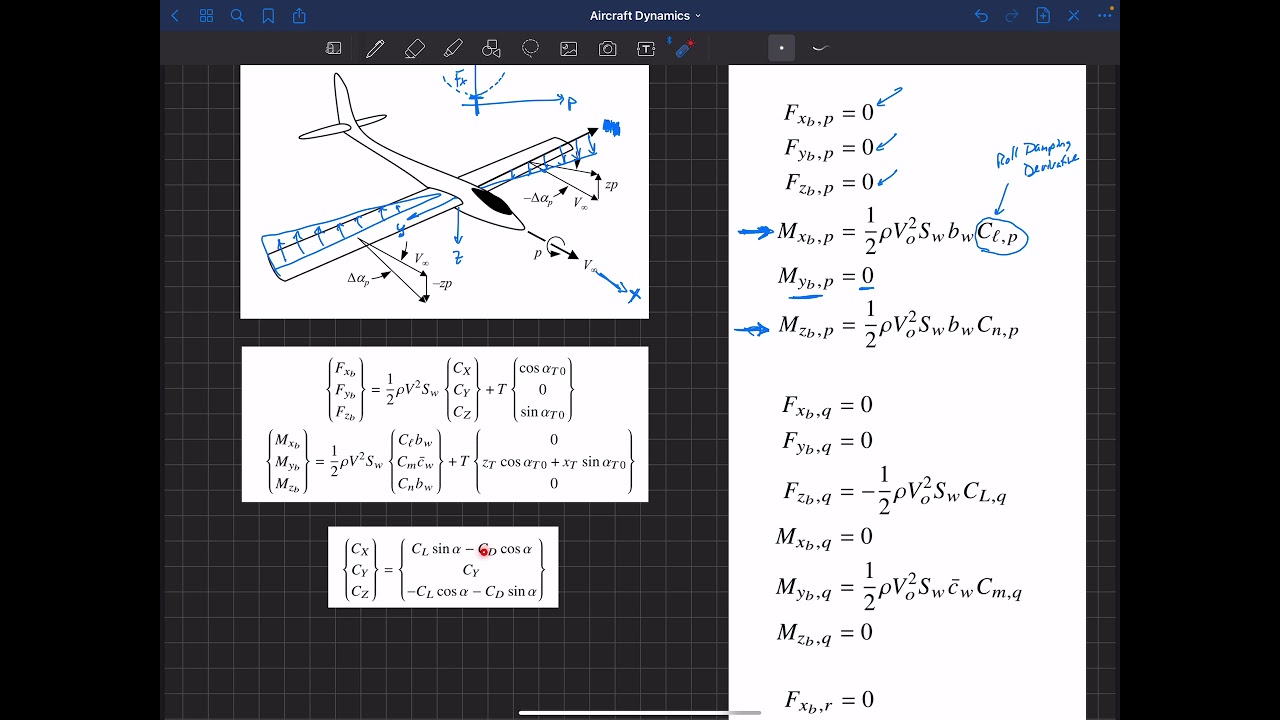Select the Shapes tool
Screen dimensions: 1280x720
click(491, 48)
